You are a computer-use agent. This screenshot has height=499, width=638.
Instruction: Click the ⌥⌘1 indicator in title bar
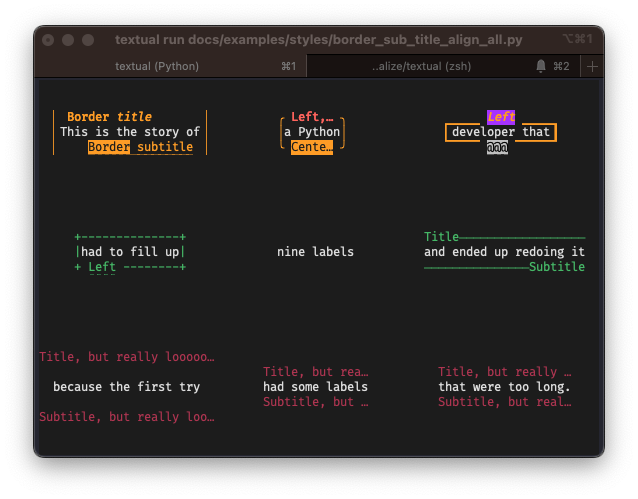(x=578, y=39)
